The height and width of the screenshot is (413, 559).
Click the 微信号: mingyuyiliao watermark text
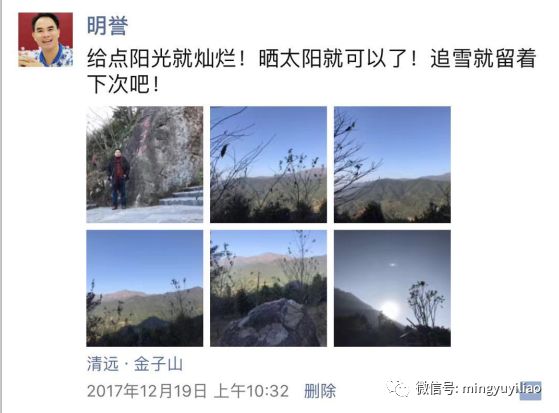(x=478, y=388)
